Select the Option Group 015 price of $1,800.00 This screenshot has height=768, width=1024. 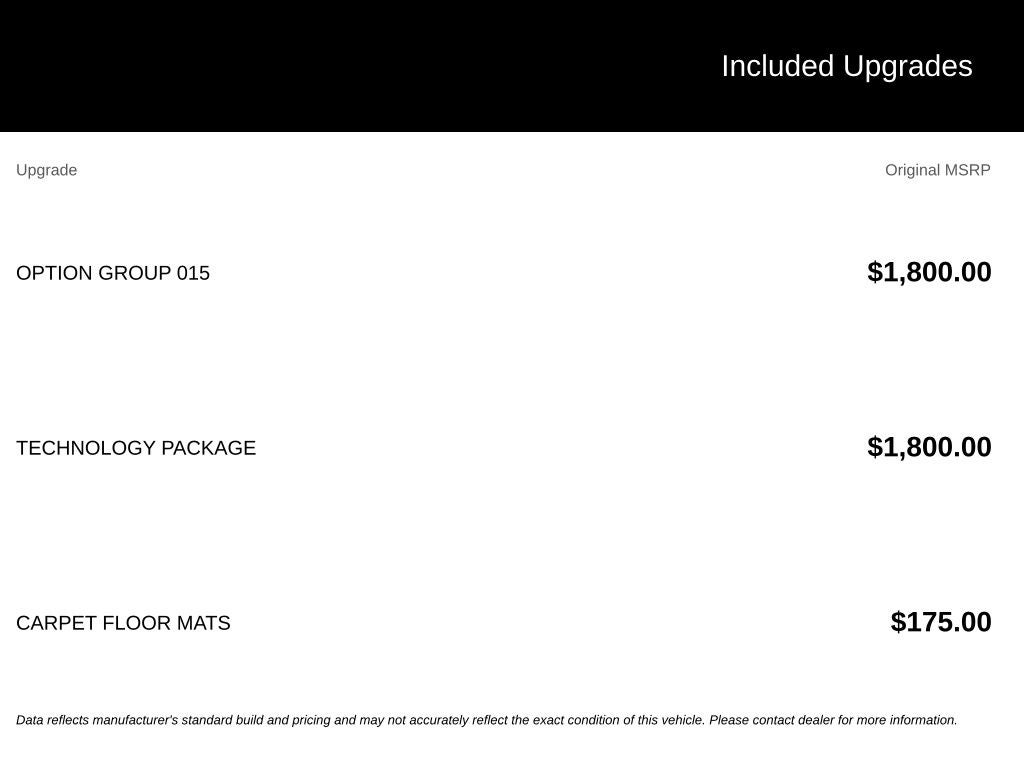[929, 272]
